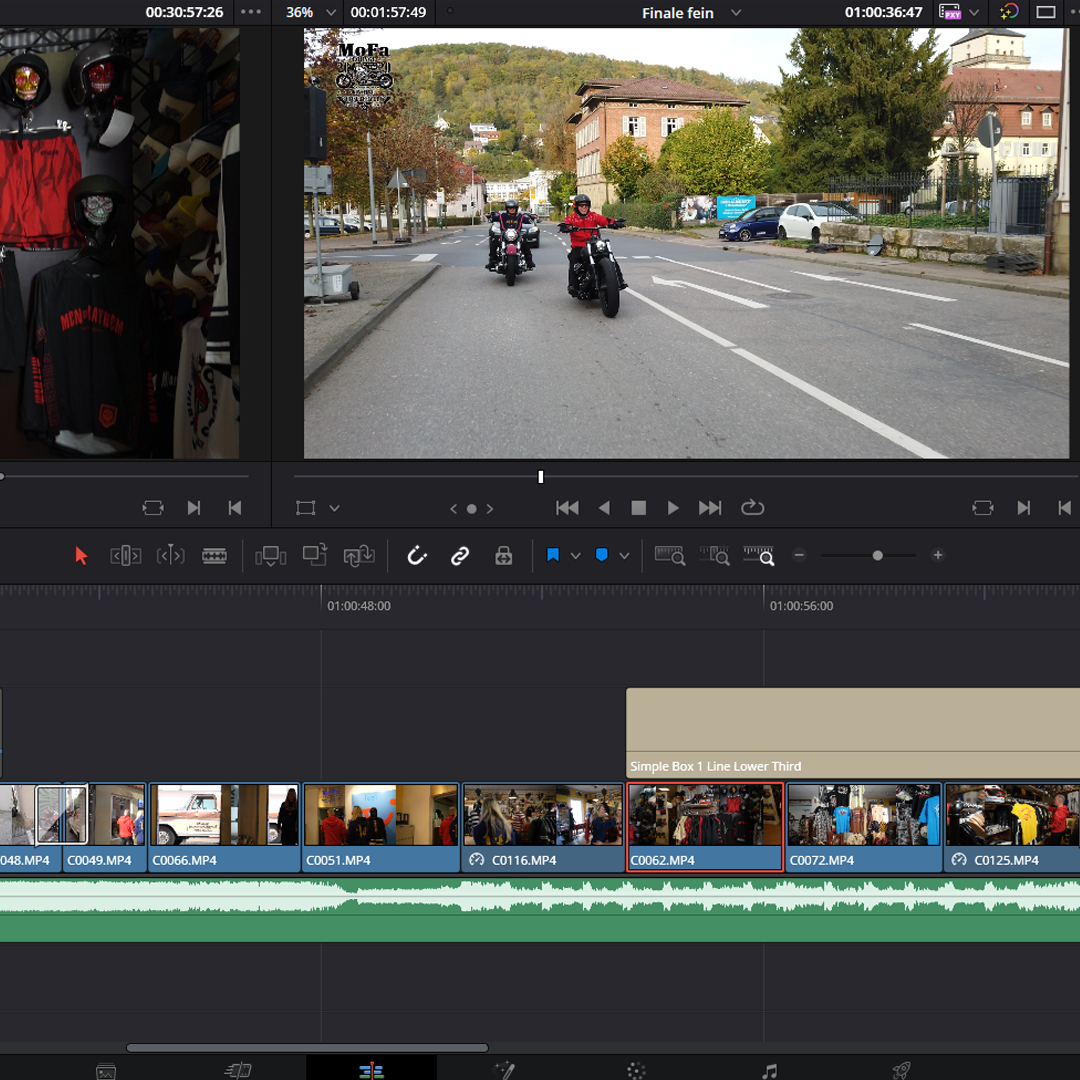Switch to single viewer mode icon
Viewport: 1080px width, 1080px height.
[x=1046, y=12]
